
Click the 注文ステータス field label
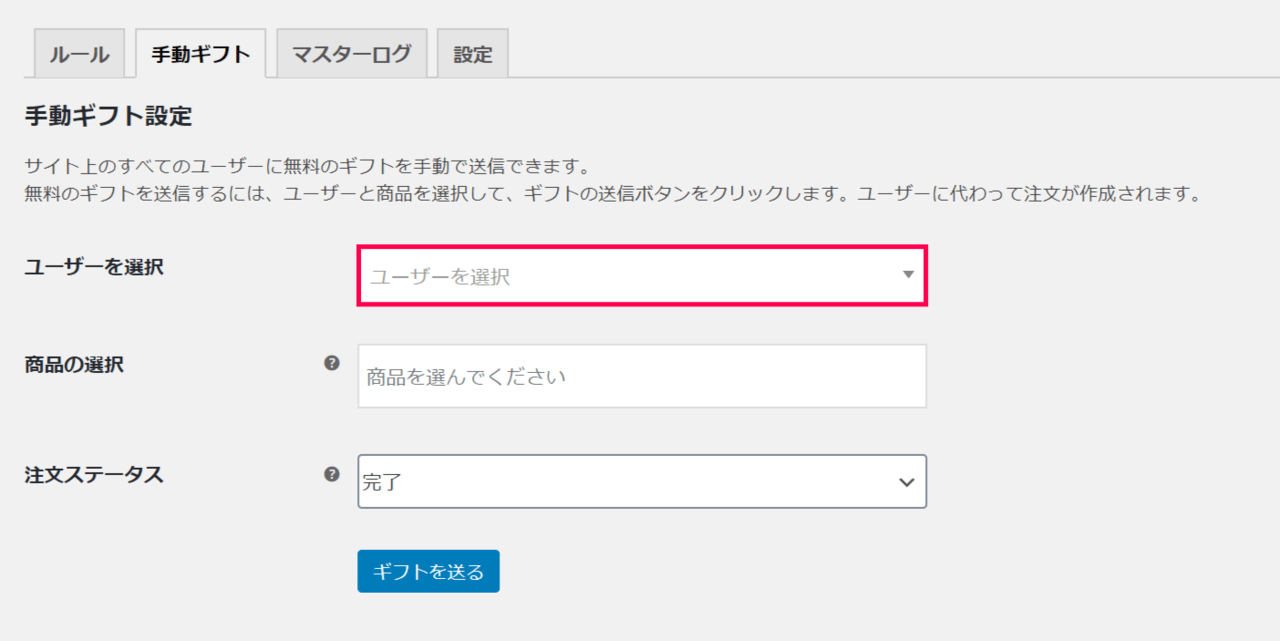coord(94,475)
